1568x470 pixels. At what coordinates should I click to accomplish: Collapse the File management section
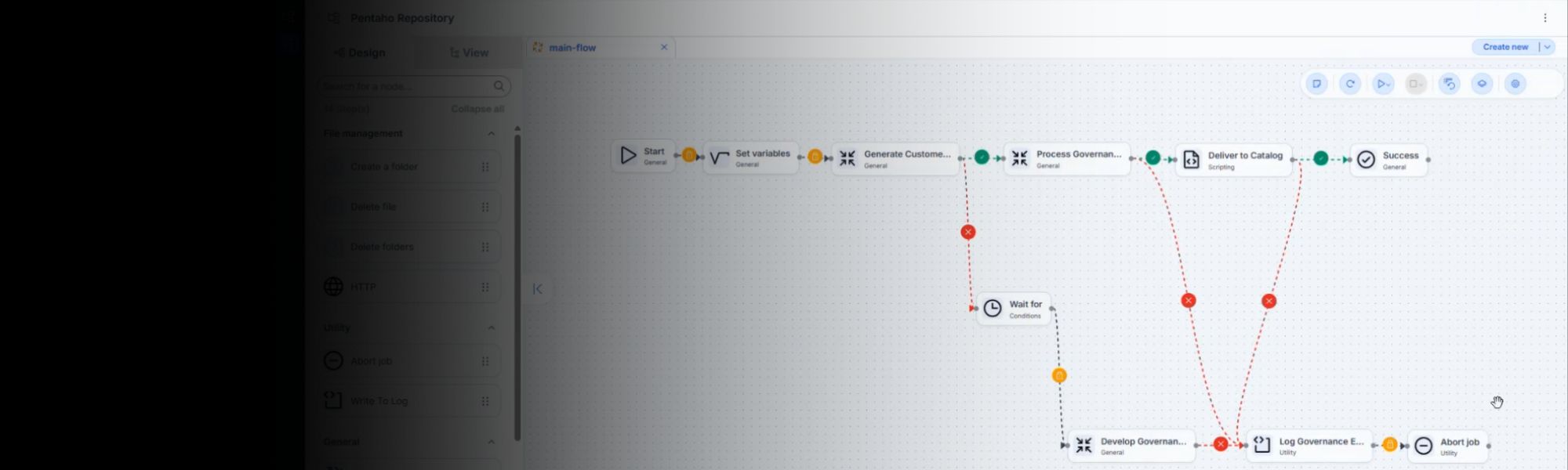[492, 134]
